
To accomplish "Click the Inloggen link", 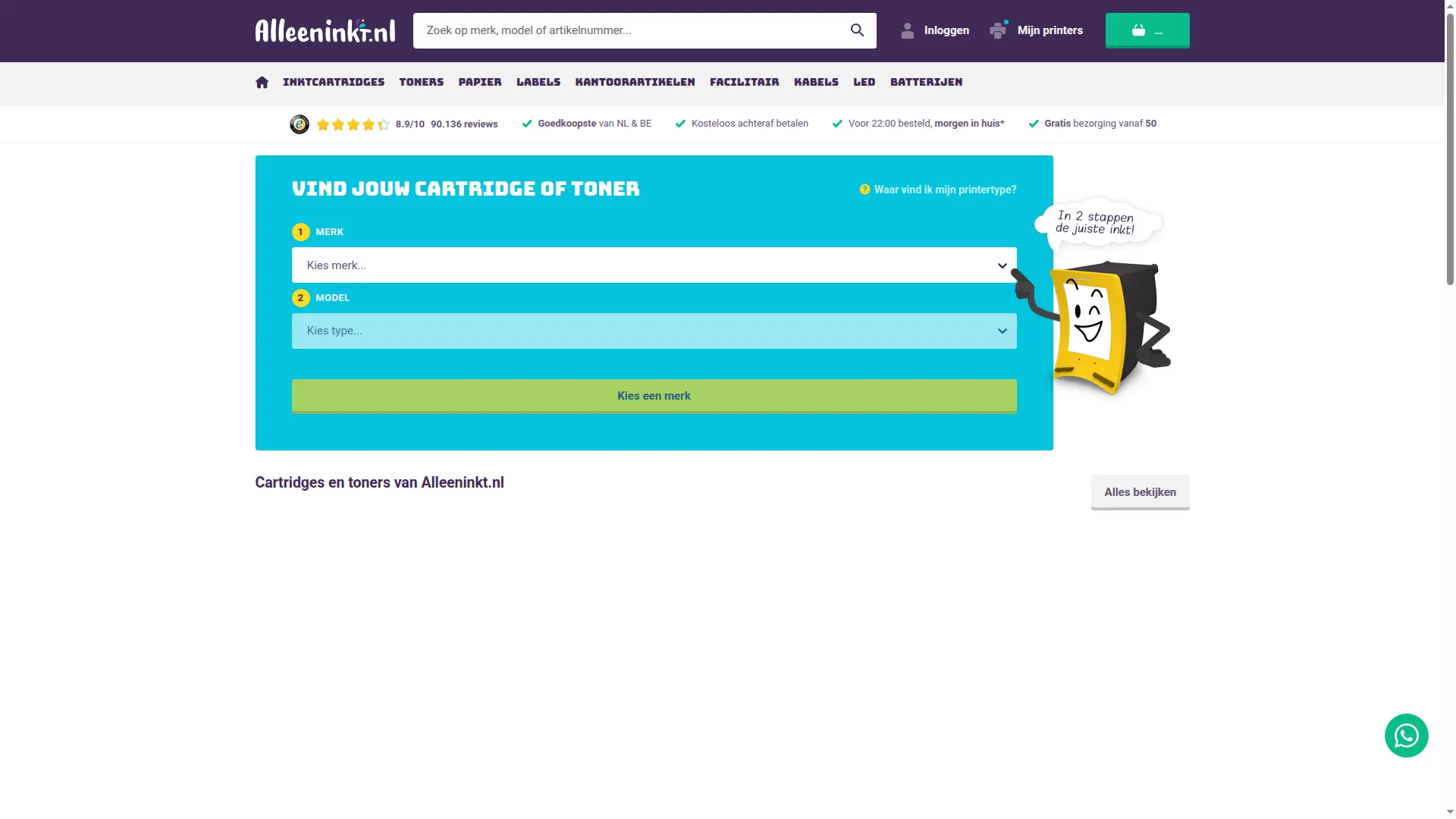I will tap(946, 30).
